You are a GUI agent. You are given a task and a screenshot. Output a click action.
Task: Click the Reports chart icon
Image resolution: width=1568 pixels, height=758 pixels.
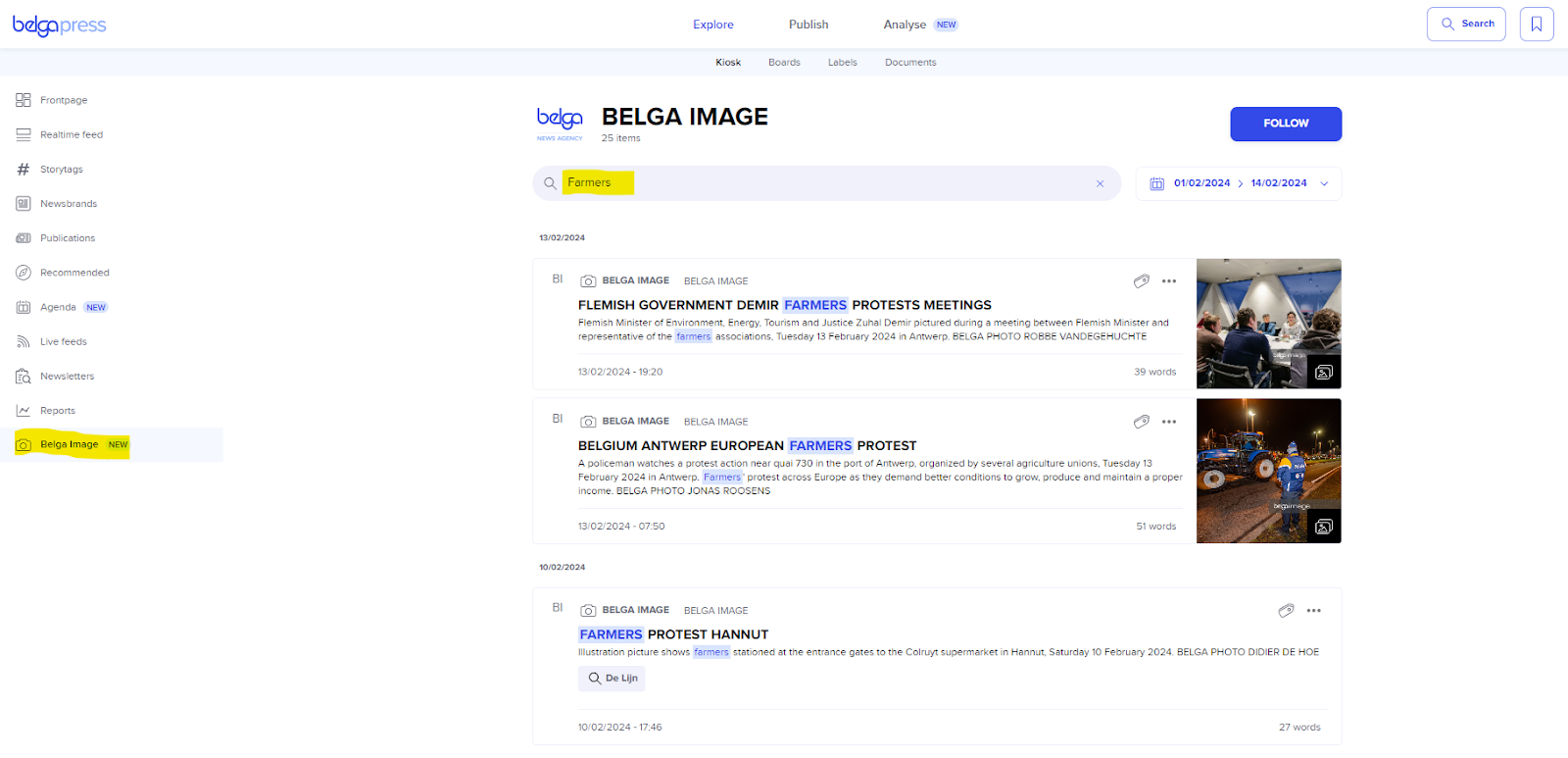tap(24, 411)
